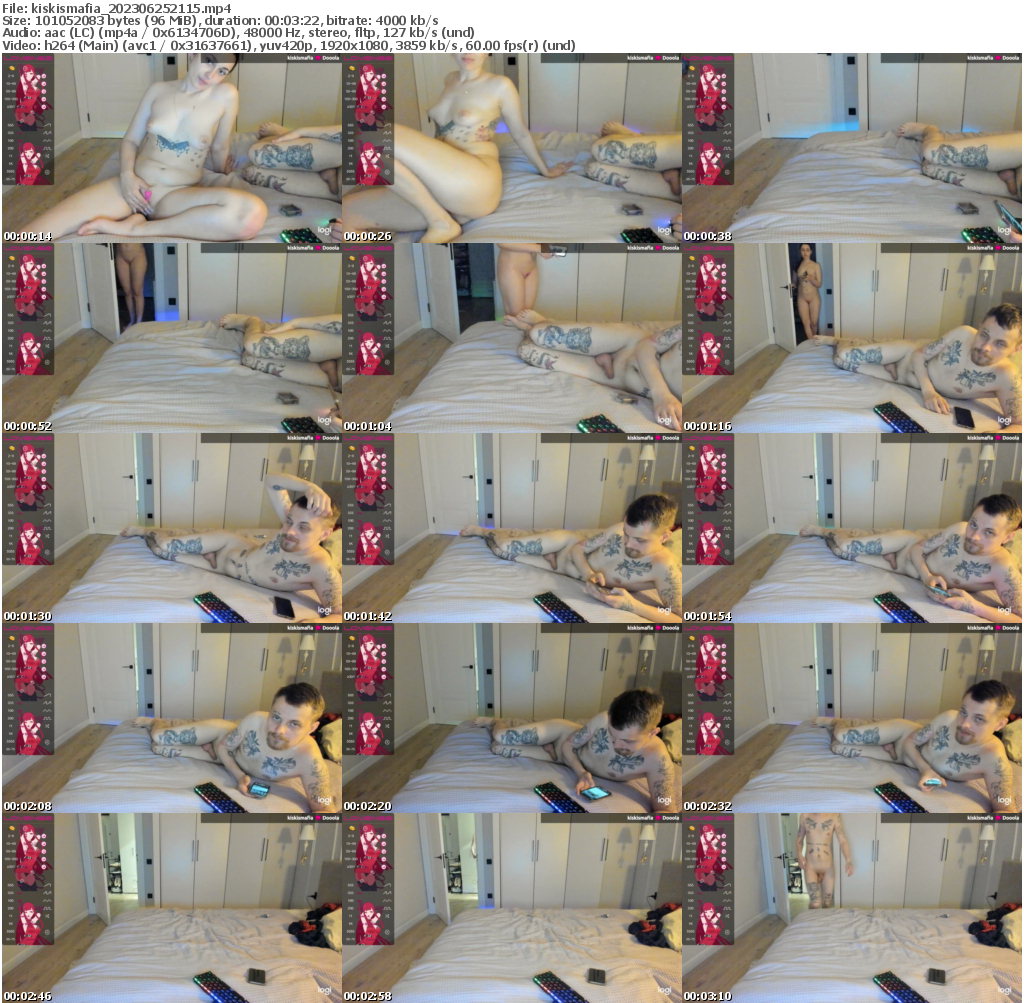Select the frame labeled 00:00:26
This screenshot has width=1024, height=1003.
[x=511, y=148]
